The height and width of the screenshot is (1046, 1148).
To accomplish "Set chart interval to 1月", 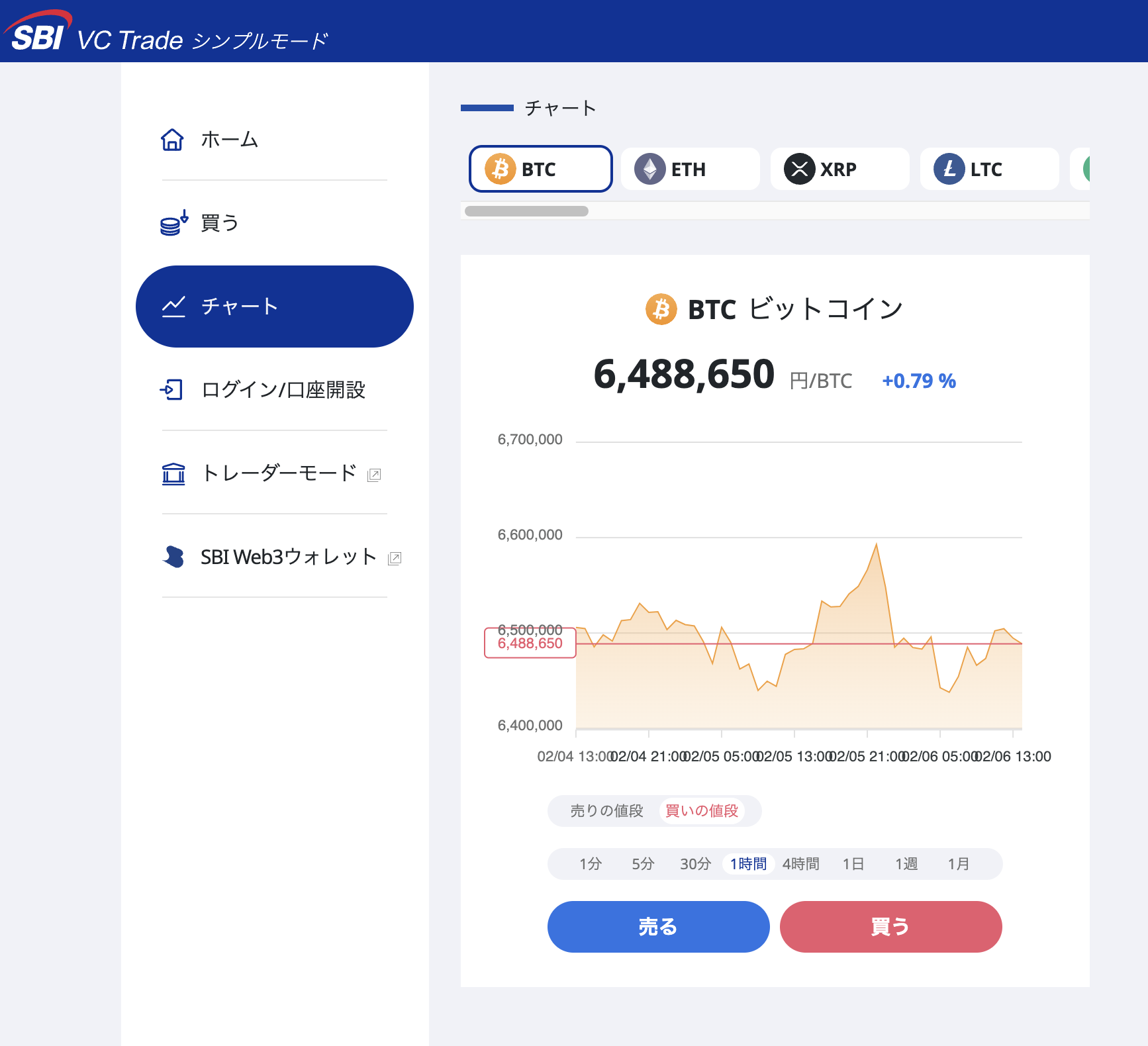I will click(959, 864).
